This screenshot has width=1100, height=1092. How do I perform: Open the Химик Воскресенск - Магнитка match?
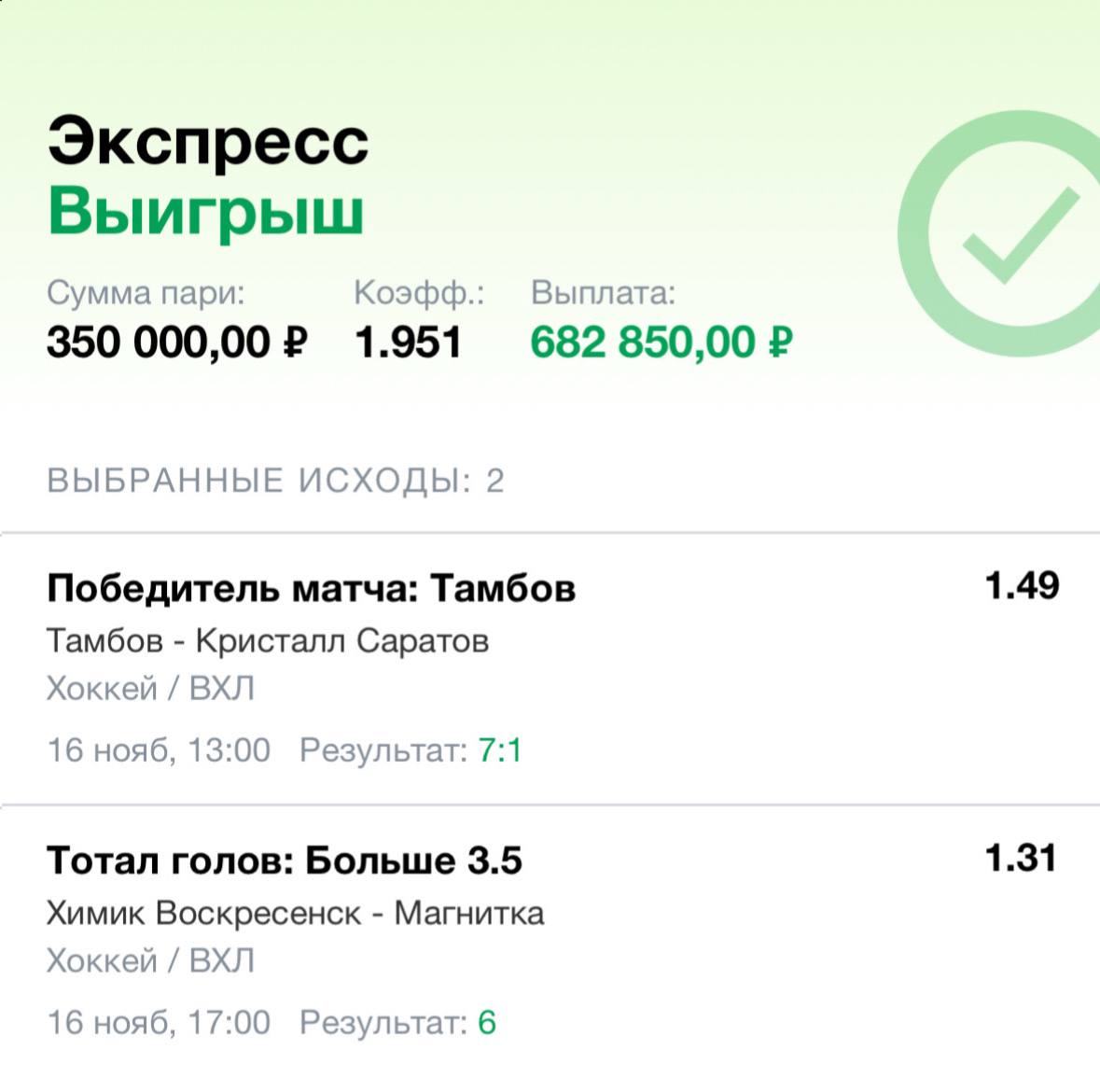[295, 913]
